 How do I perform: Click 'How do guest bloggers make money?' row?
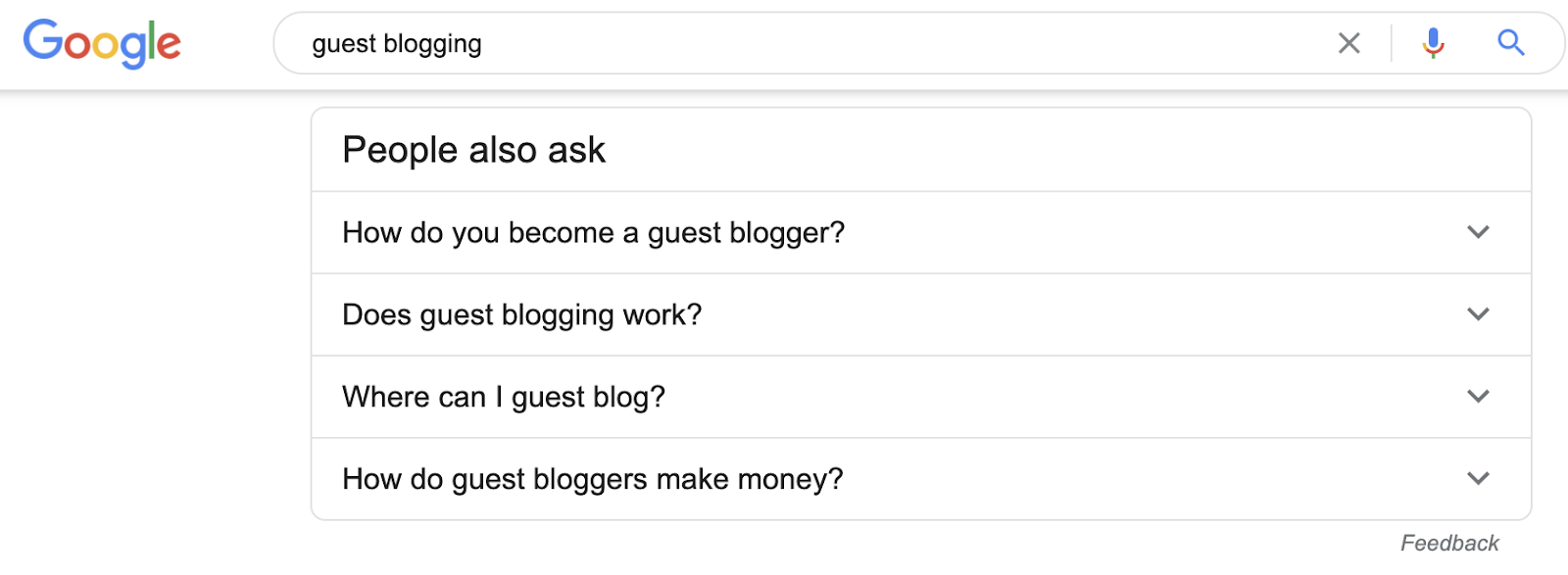click(592, 479)
